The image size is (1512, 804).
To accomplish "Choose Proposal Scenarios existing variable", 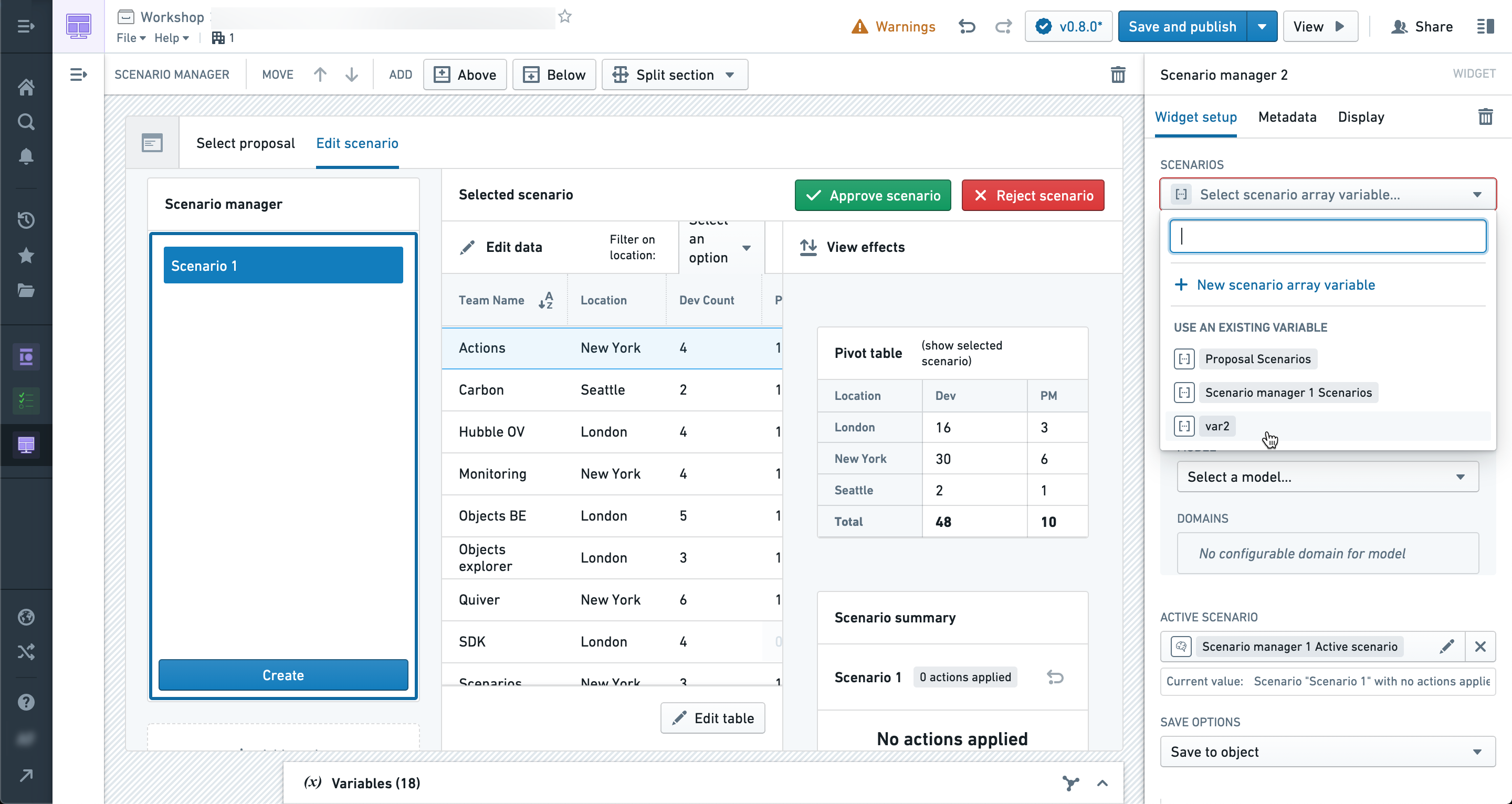I will [1328, 358].
